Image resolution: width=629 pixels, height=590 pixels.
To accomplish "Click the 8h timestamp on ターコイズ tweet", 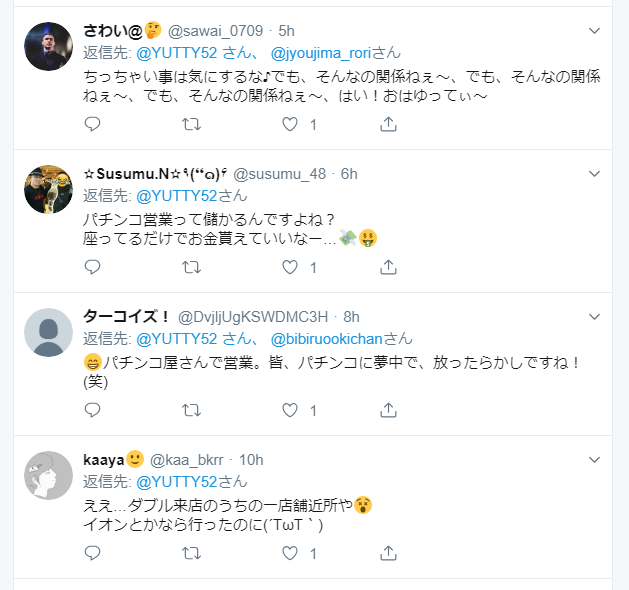I will [x=351, y=316].
